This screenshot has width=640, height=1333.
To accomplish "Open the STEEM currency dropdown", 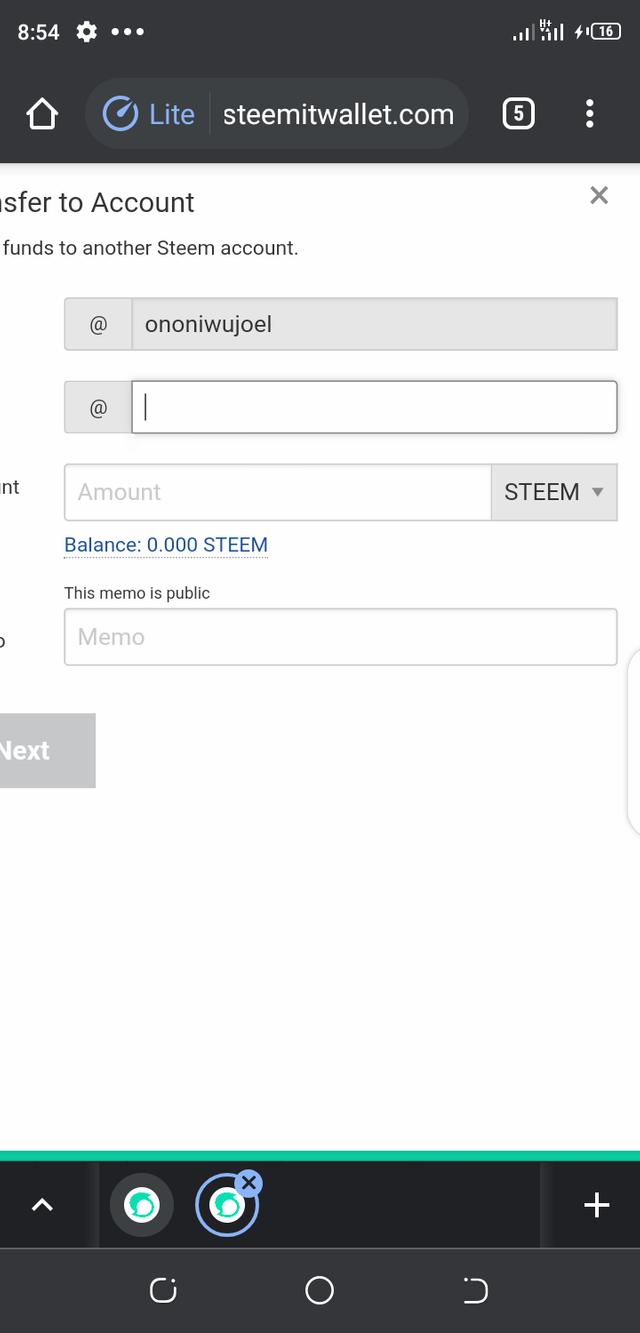I will 554,492.
